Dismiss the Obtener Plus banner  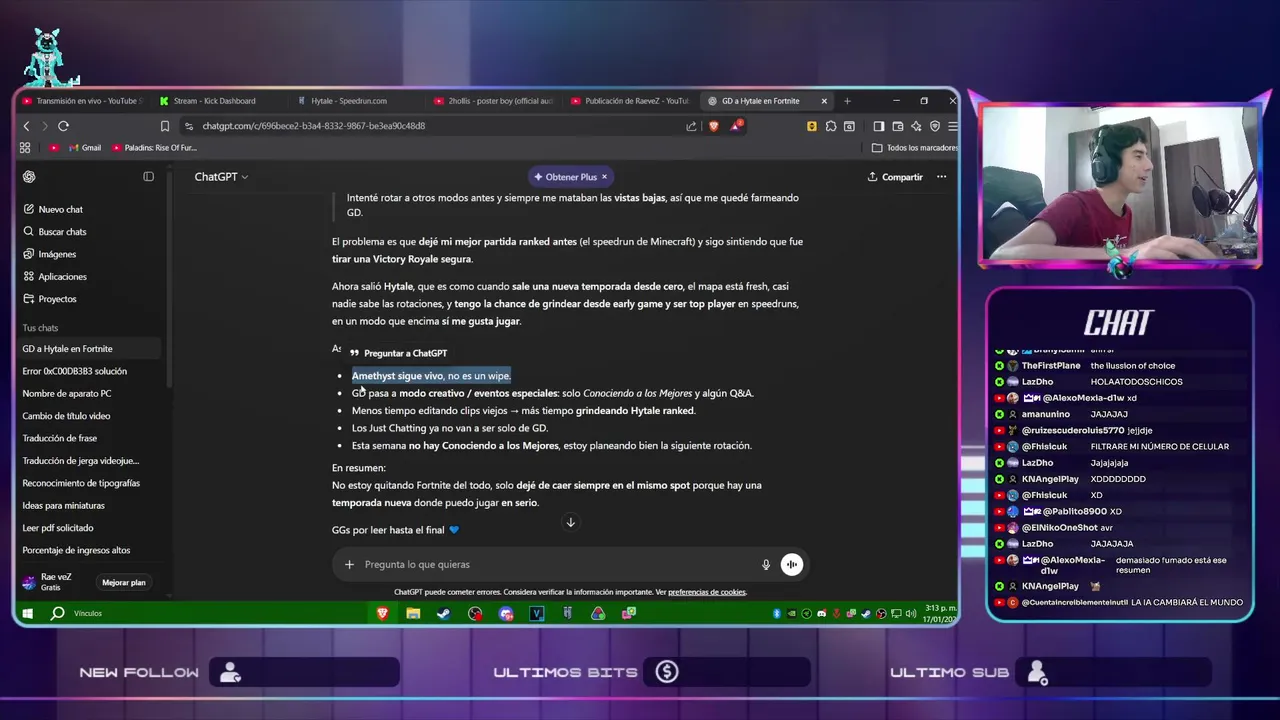coord(604,177)
